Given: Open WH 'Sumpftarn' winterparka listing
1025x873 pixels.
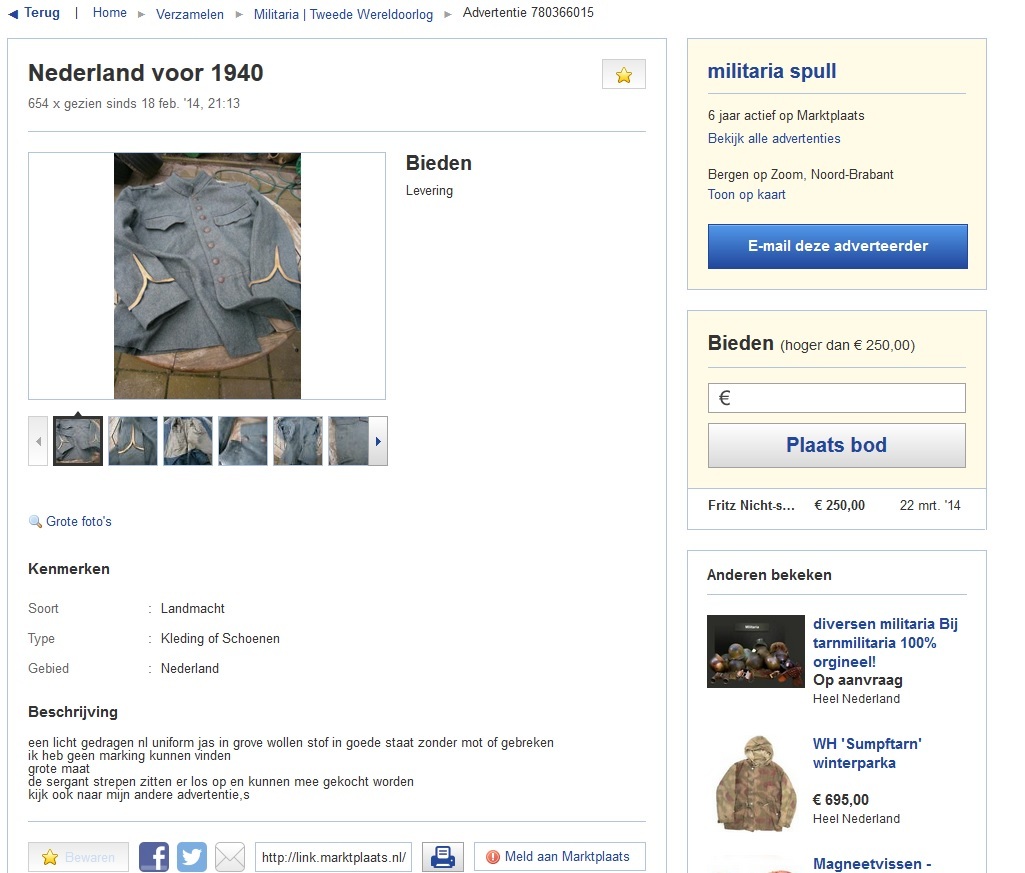Looking at the screenshot, I should point(867,753).
